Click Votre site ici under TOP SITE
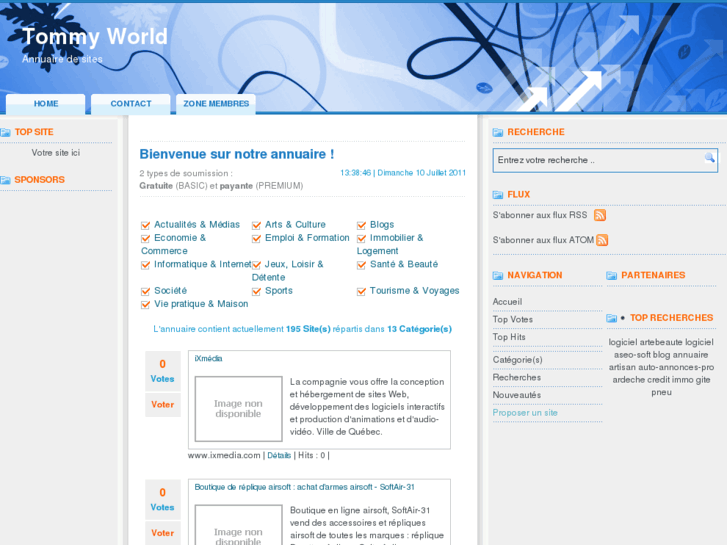The height and width of the screenshot is (545, 727). point(56,153)
